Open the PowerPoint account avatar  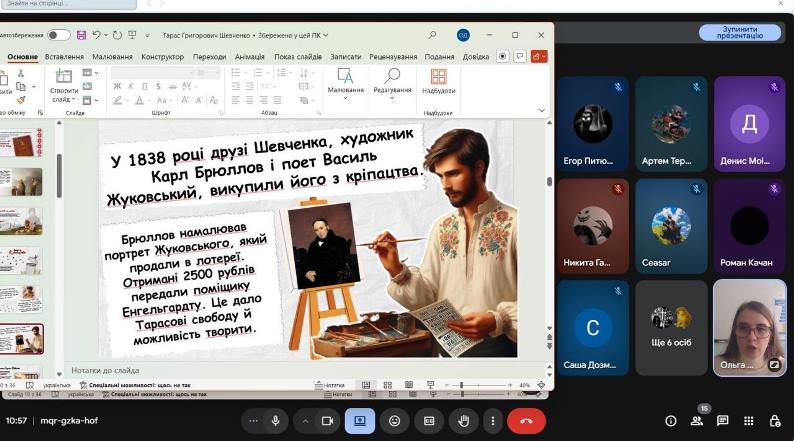(463, 35)
